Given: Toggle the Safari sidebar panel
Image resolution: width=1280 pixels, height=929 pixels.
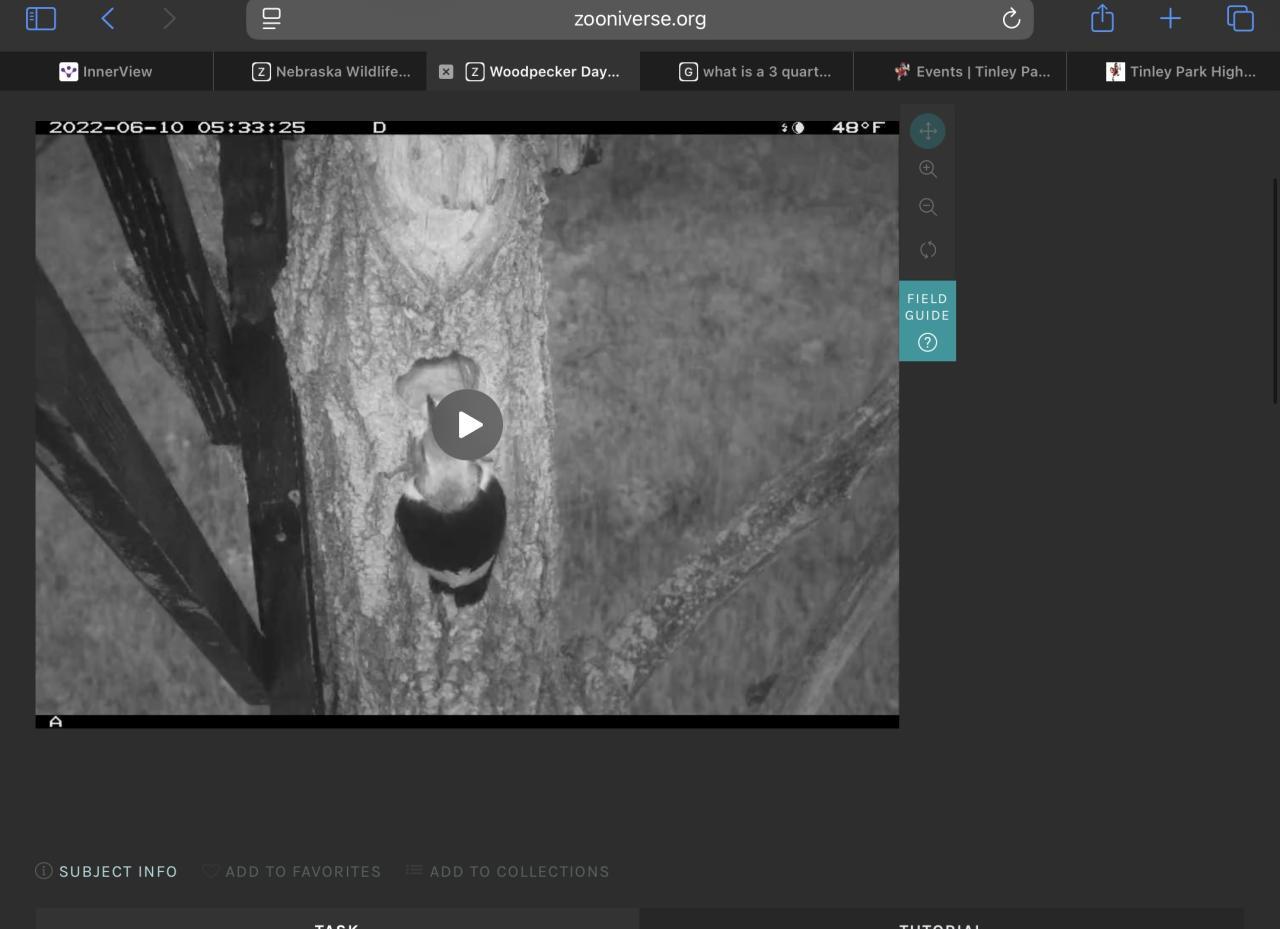Looking at the screenshot, I should (x=41, y=18).
